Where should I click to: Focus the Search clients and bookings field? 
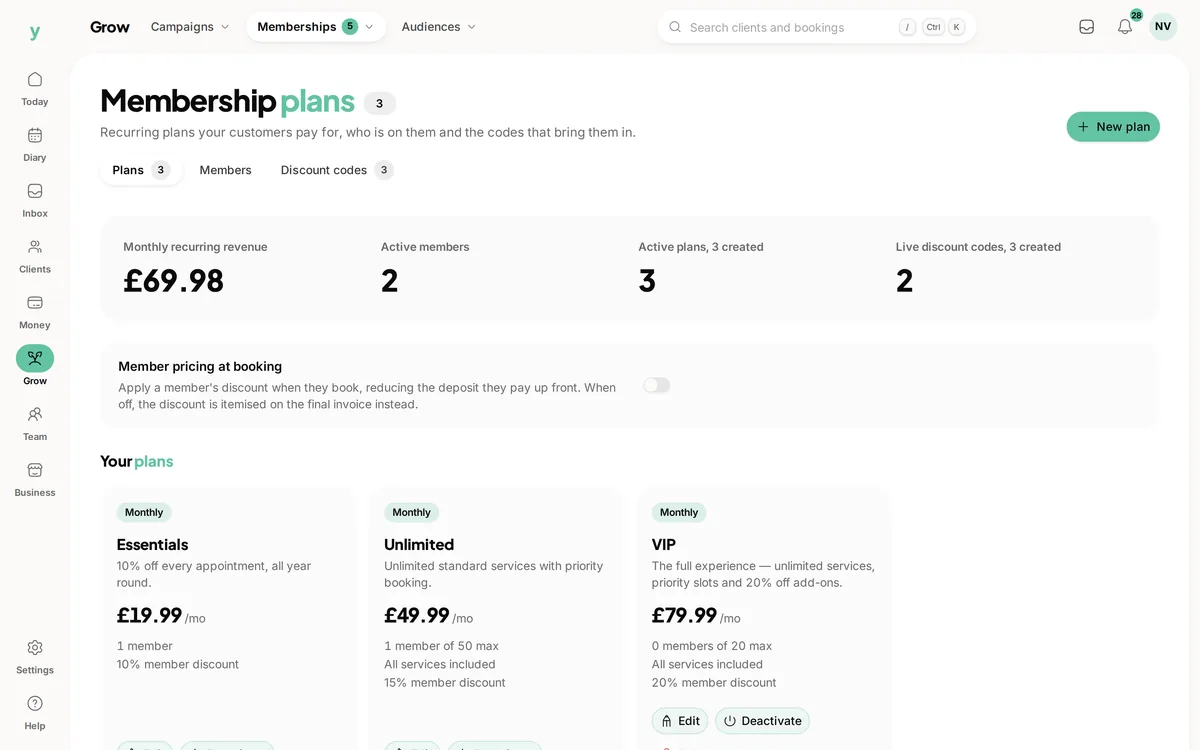click(816, 27)
